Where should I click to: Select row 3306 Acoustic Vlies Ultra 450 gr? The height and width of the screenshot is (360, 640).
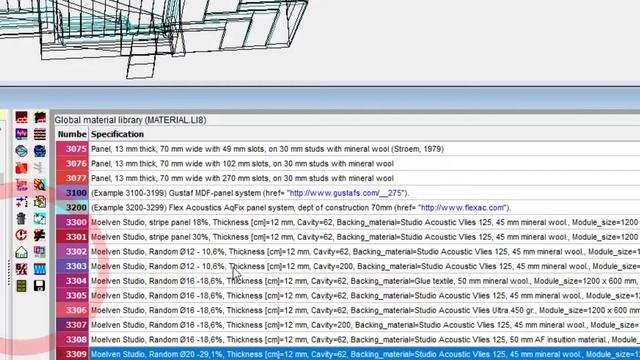(x=348, y=311)
